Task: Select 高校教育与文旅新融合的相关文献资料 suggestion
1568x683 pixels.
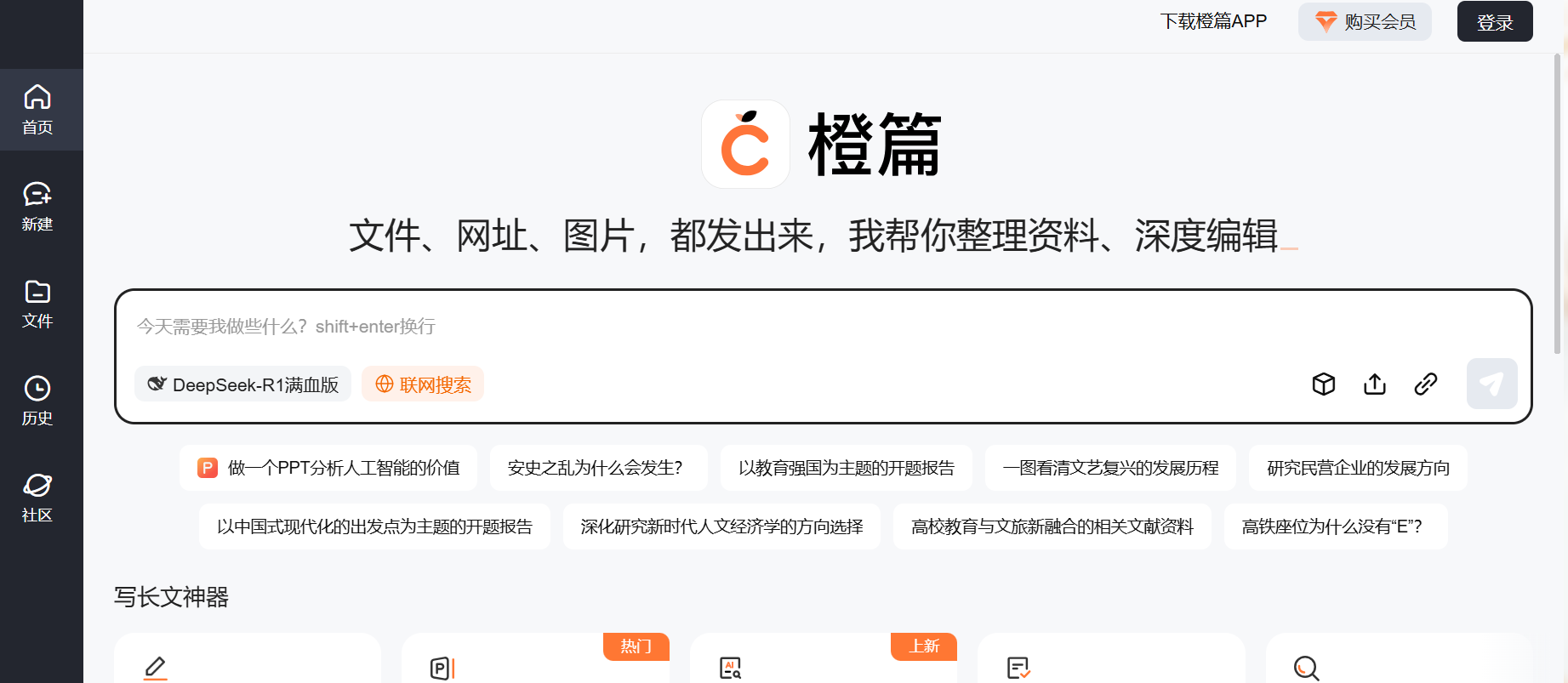Action: tap(1052, 526)
